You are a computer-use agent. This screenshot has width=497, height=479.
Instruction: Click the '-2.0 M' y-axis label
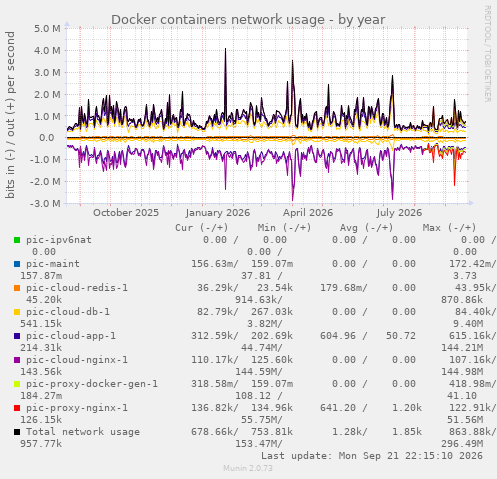click(x=45, y=182)
